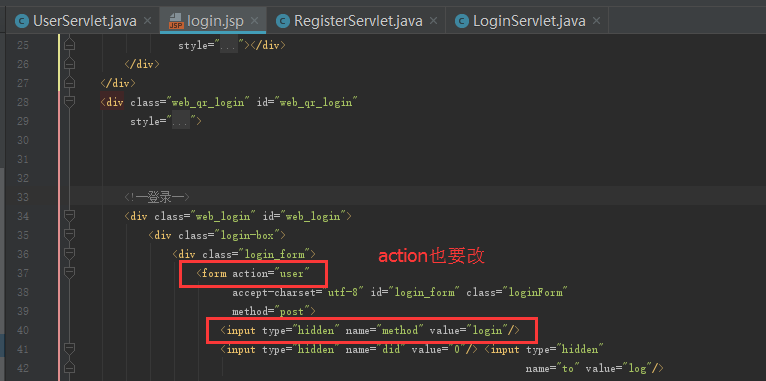Screen dimensions: 766x381
Task: Close the LoginServlet.java tab
Action: (x=596, y=21)
